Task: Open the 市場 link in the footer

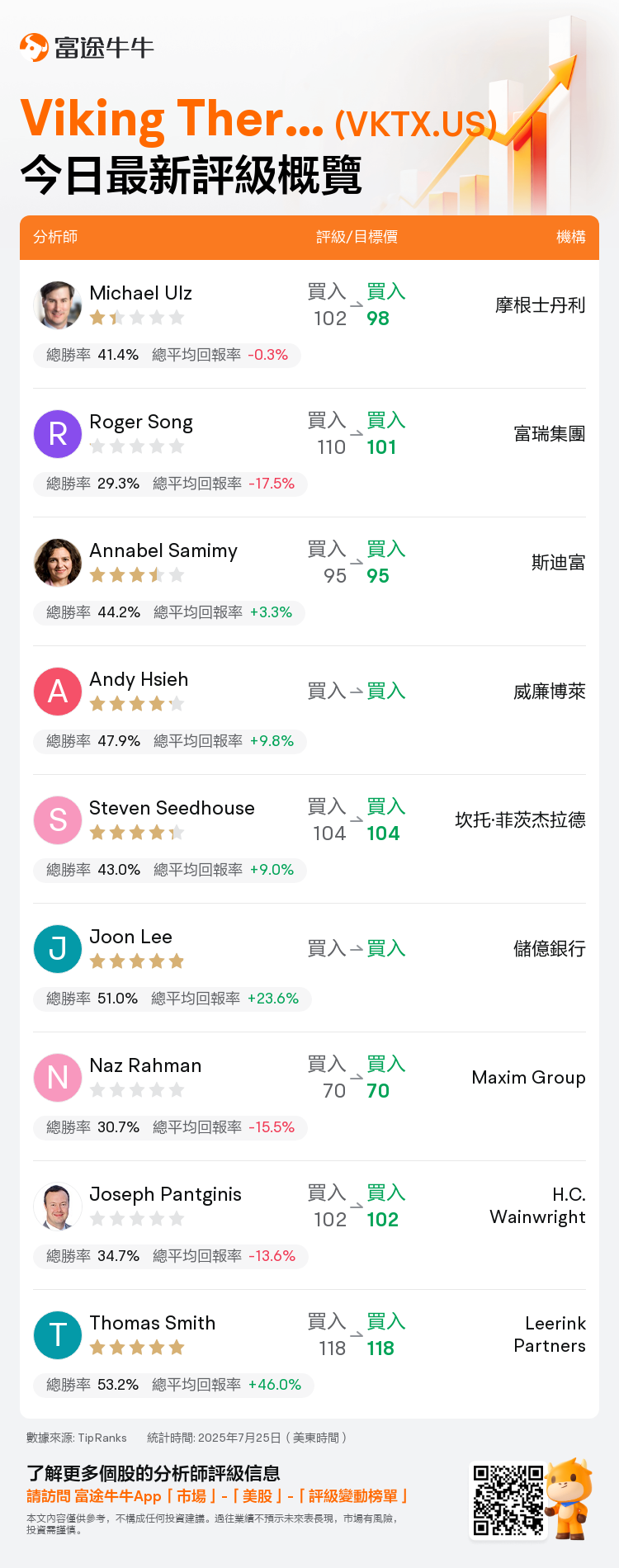Action: click(x=191, y=1496)
